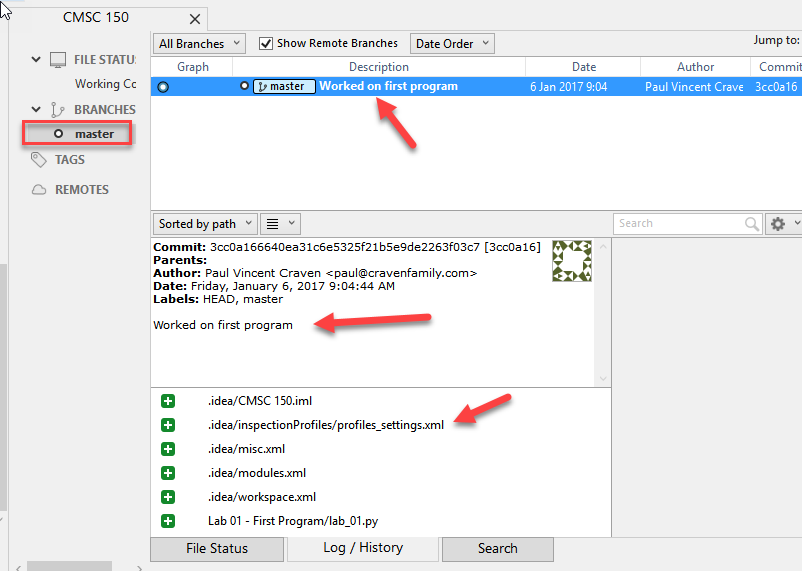Click added icon for .idea/misc.xml
The width and height of the screenshot is (802, 571).
[168, 449]
